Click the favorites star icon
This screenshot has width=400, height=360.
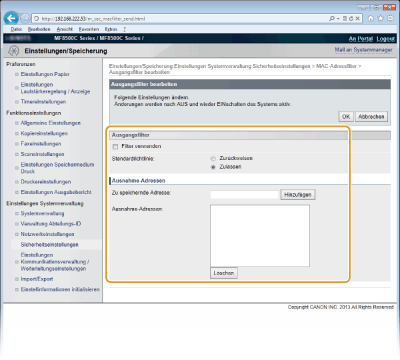[x=380, y=19]
